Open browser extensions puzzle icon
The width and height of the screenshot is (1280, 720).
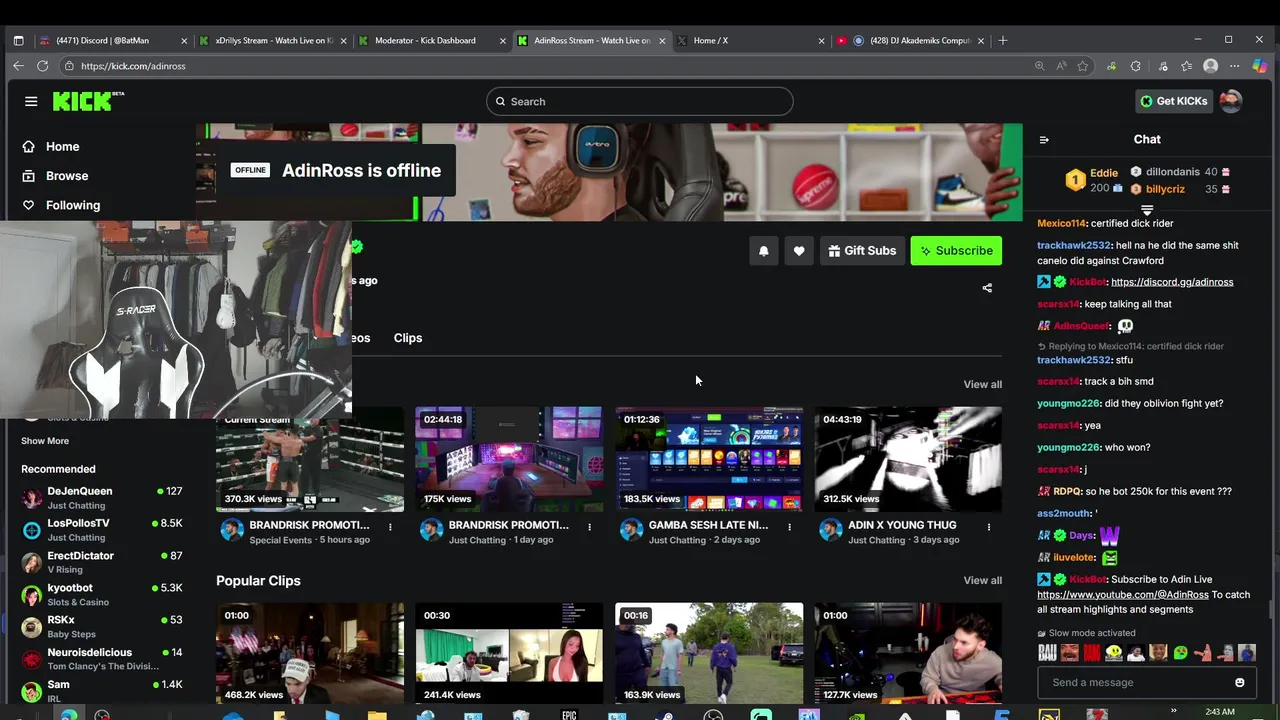pos(1136,66)
